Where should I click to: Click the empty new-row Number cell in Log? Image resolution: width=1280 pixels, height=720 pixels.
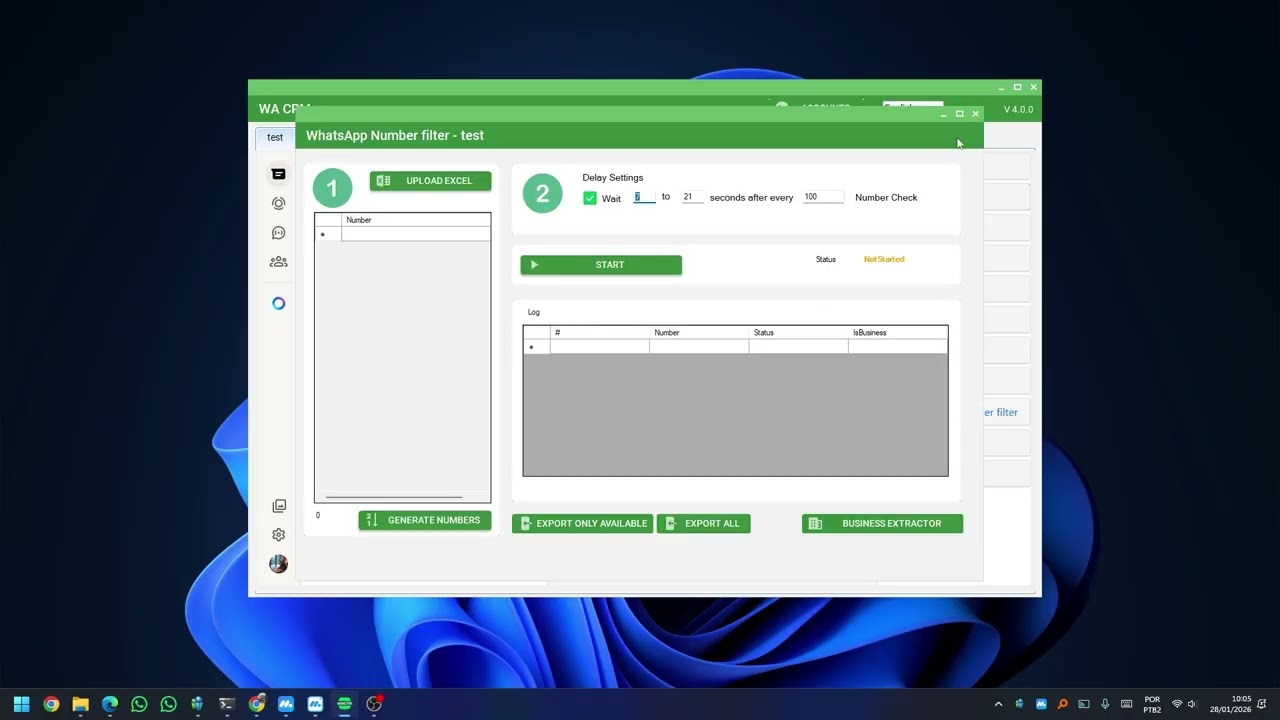pos(699,347)
